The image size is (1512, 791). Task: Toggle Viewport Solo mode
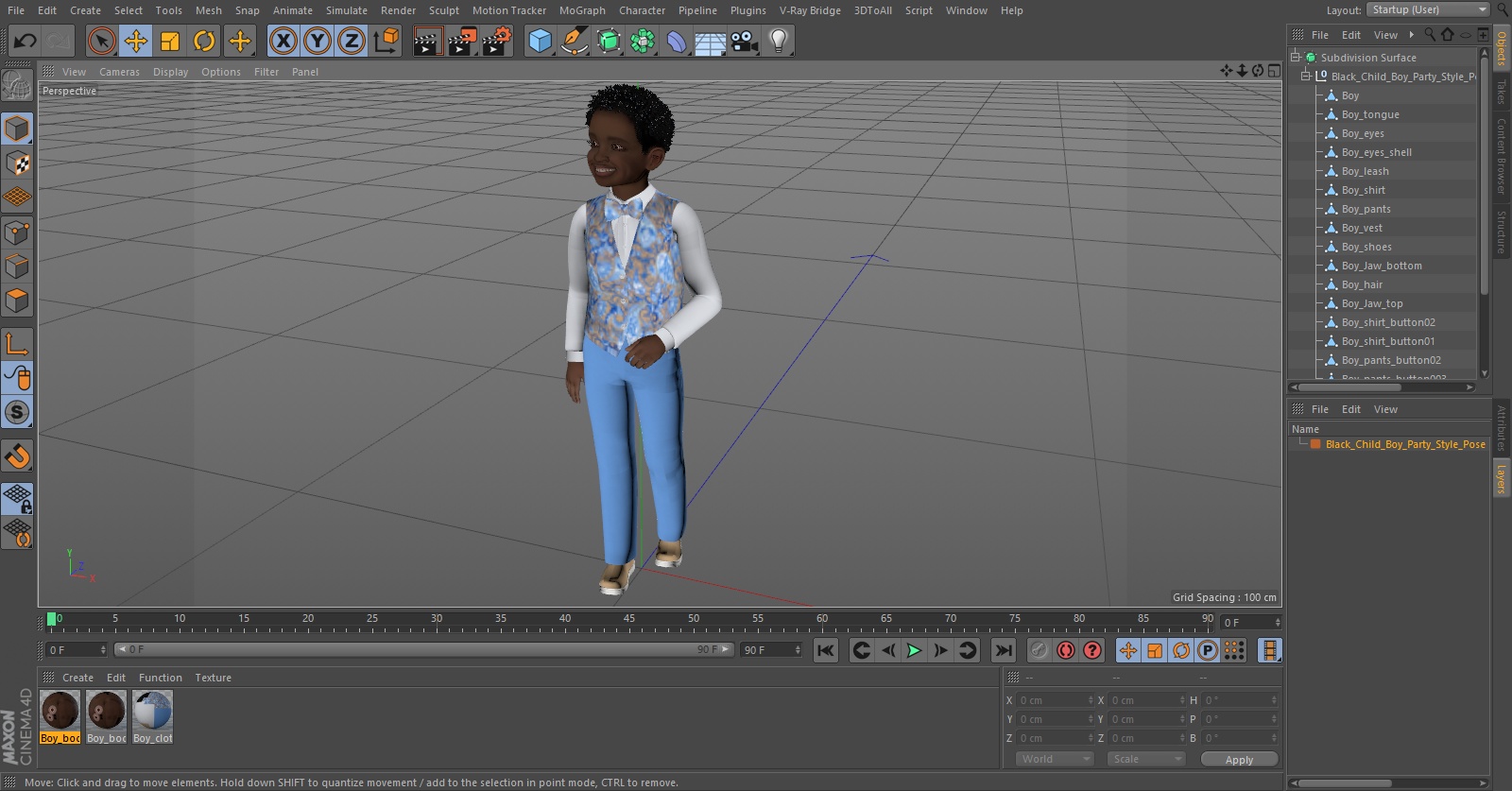[17, 413]
